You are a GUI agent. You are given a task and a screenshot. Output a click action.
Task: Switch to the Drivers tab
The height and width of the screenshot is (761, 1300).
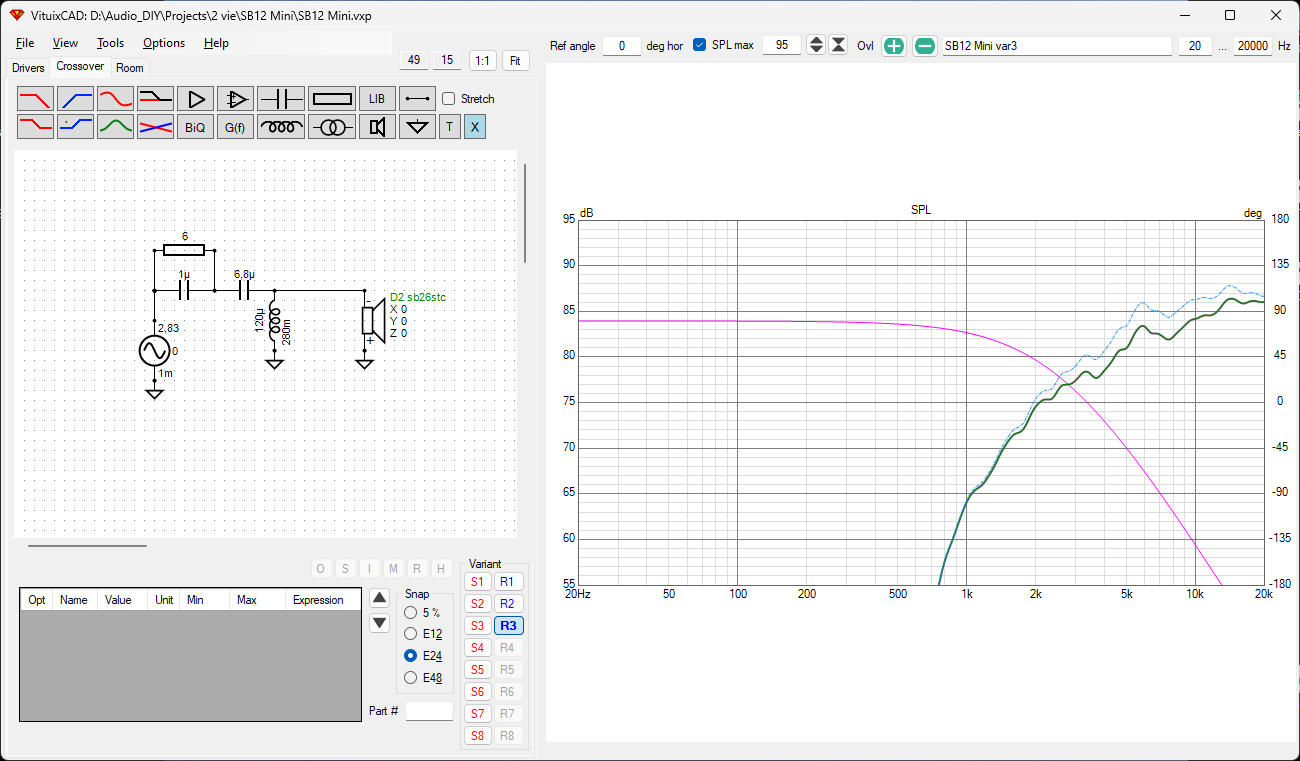[x=28, y=68]
